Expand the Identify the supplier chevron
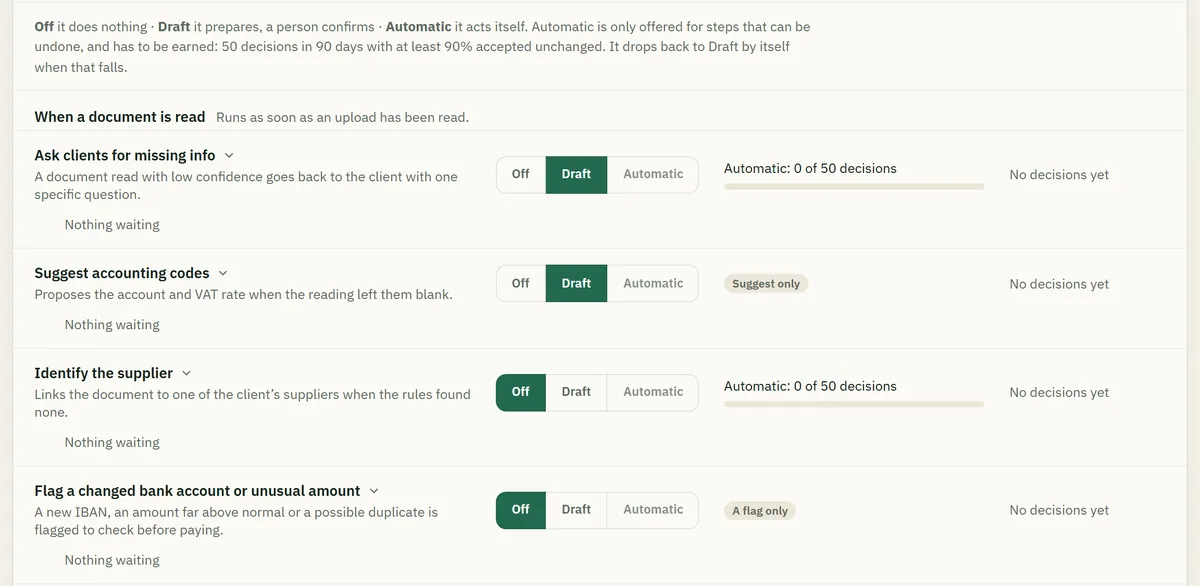The image size is (1200, 586). (x=186, y=373)
